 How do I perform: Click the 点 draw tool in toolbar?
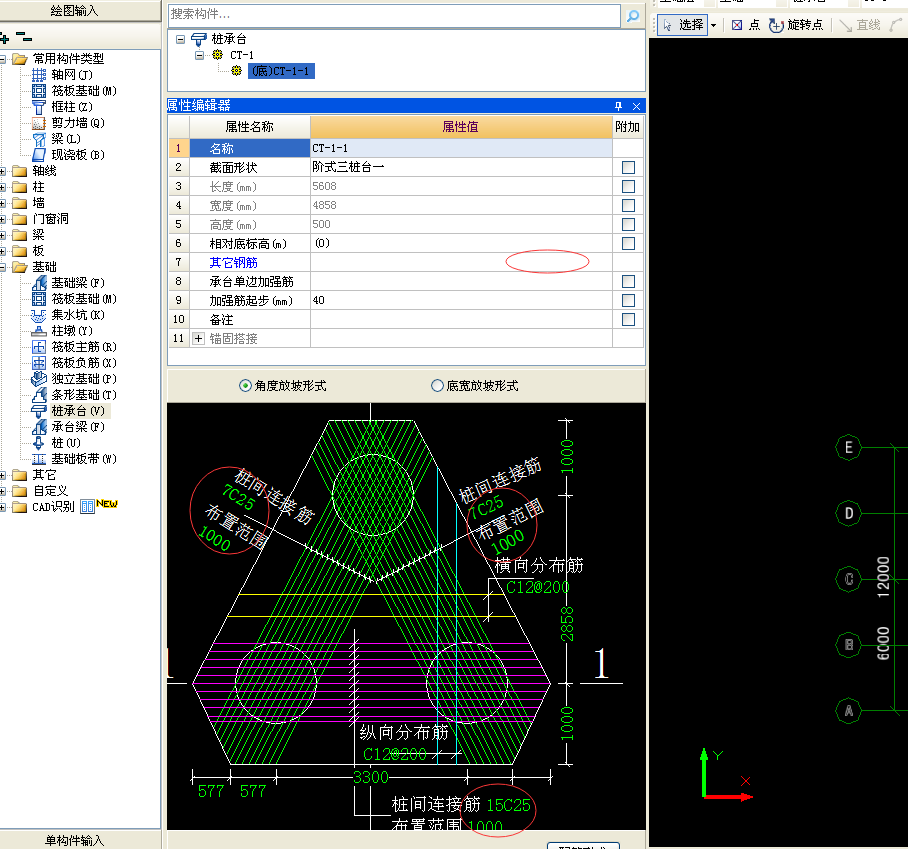point(746,25)
